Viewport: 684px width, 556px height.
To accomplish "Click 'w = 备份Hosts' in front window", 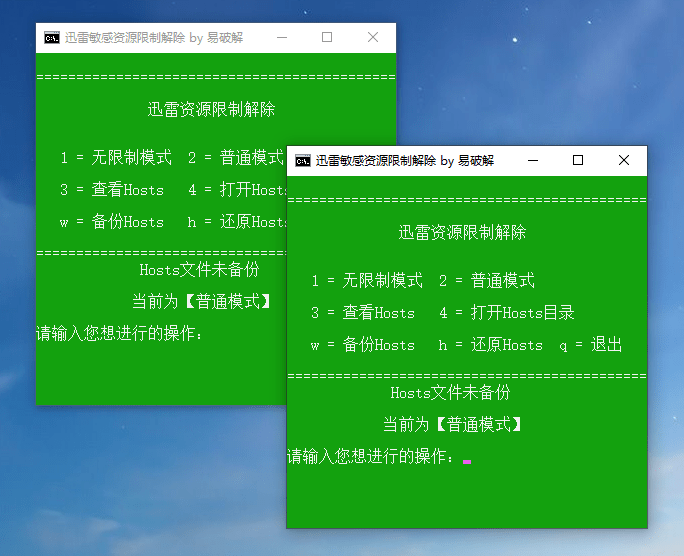I will 363,345.
